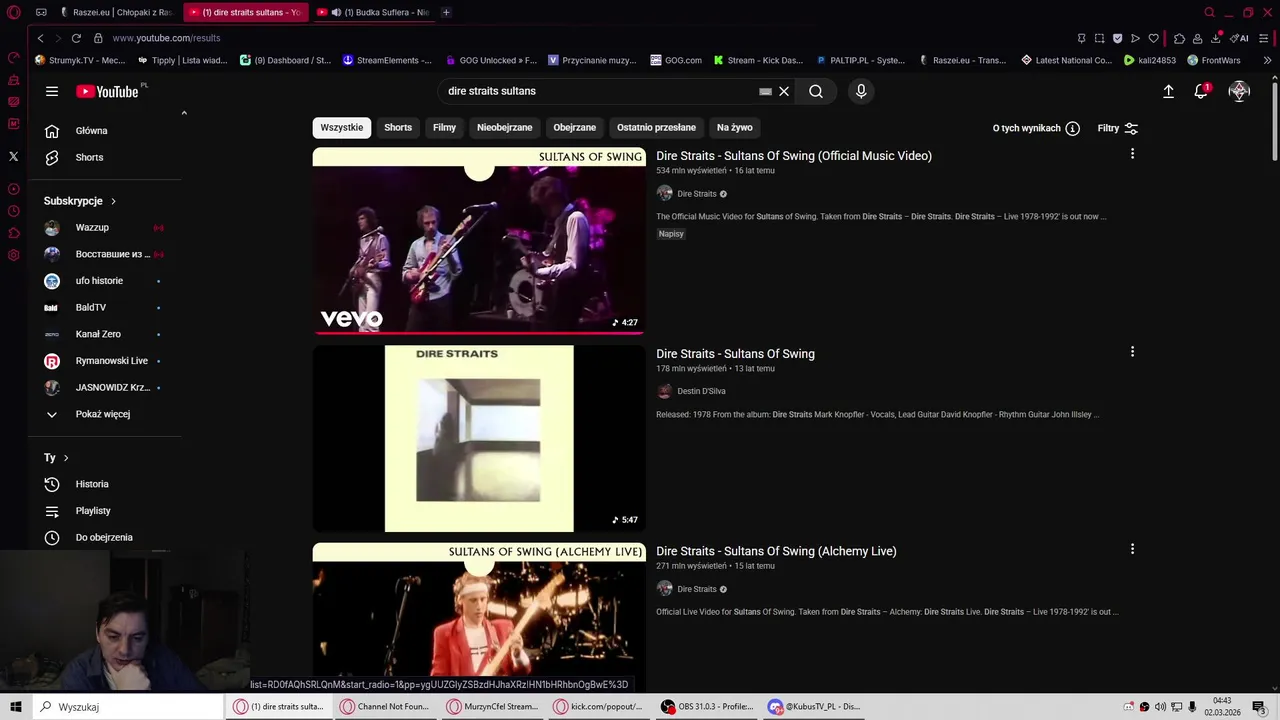Add page to bookmarks heart icon
Viewport: 1280px width, 720px height.
(x=1153, y=38)
